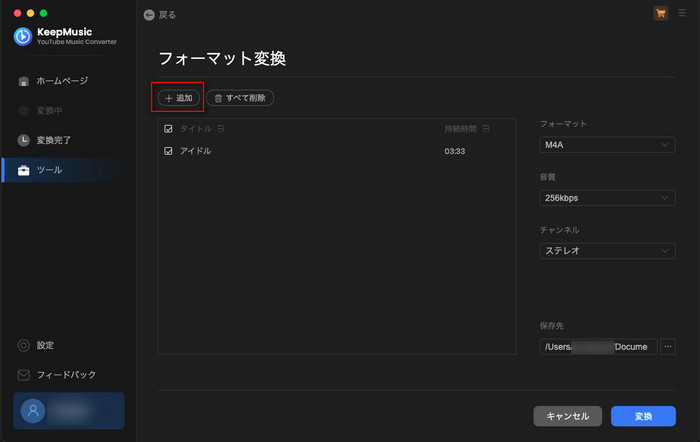This screenshot has height=442, width=700.
Task: Click the 保存先 path field
Action: (598, 347)
